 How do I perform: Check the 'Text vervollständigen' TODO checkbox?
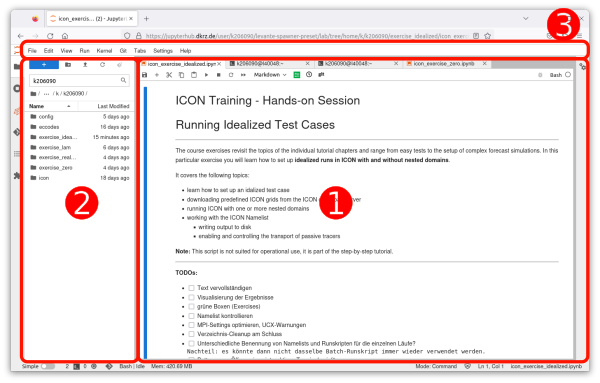191,288
